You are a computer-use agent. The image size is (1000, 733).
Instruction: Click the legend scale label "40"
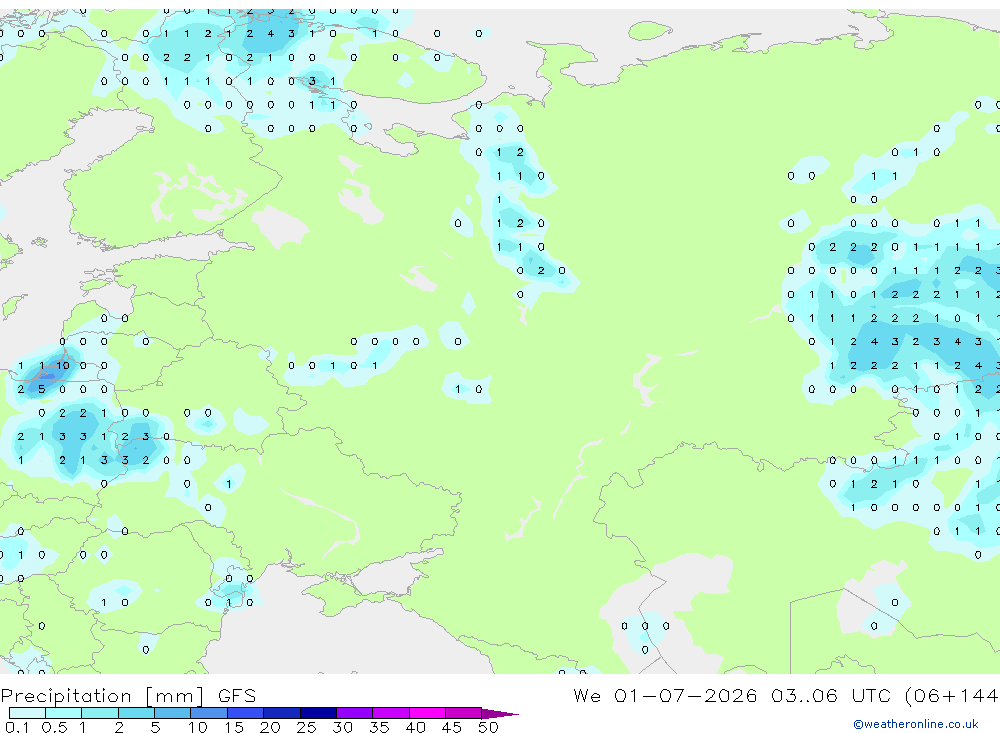point(415,727)
